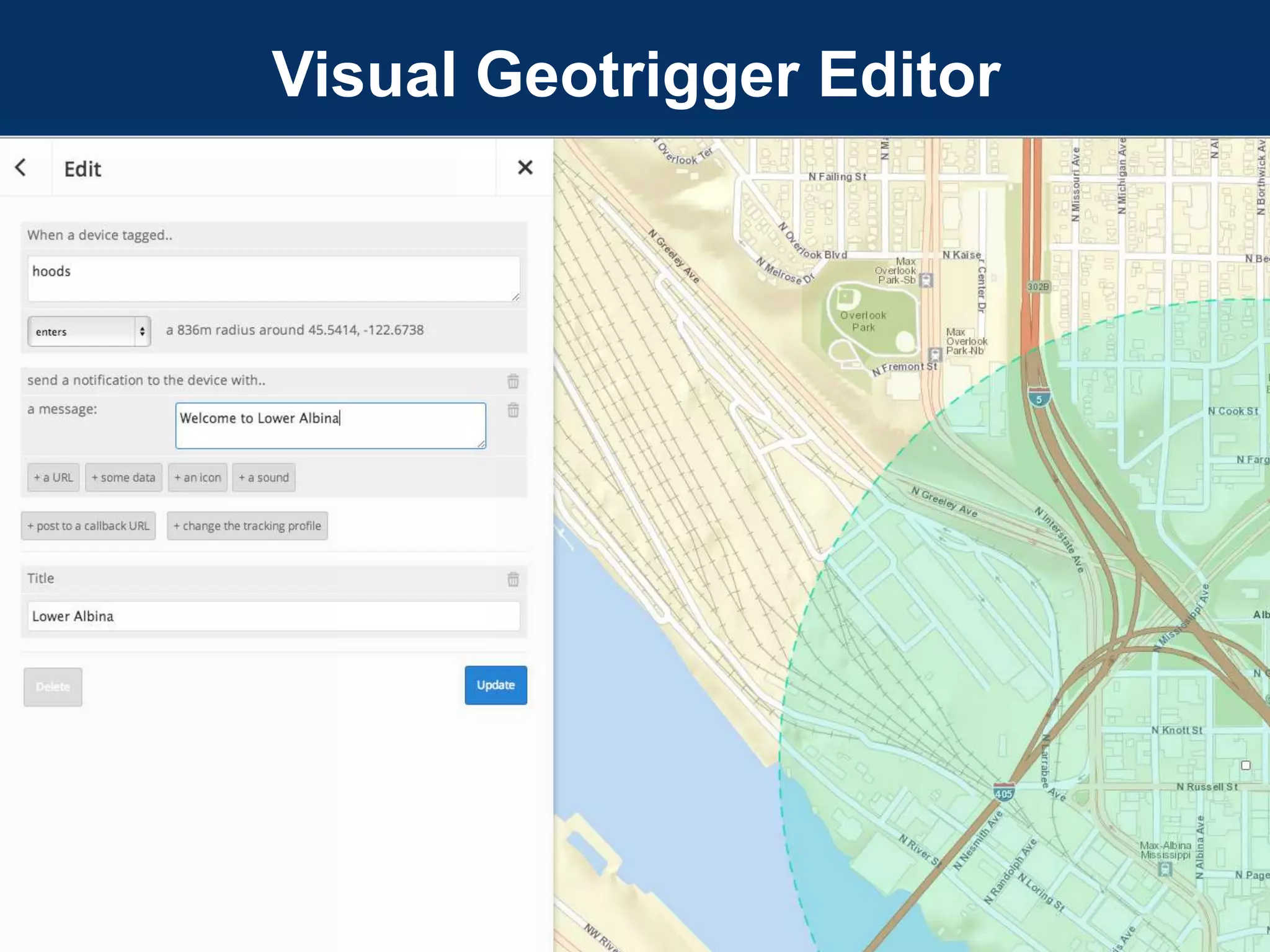
Task: Click the 'N Knott St' street label
Action: 1177,730
